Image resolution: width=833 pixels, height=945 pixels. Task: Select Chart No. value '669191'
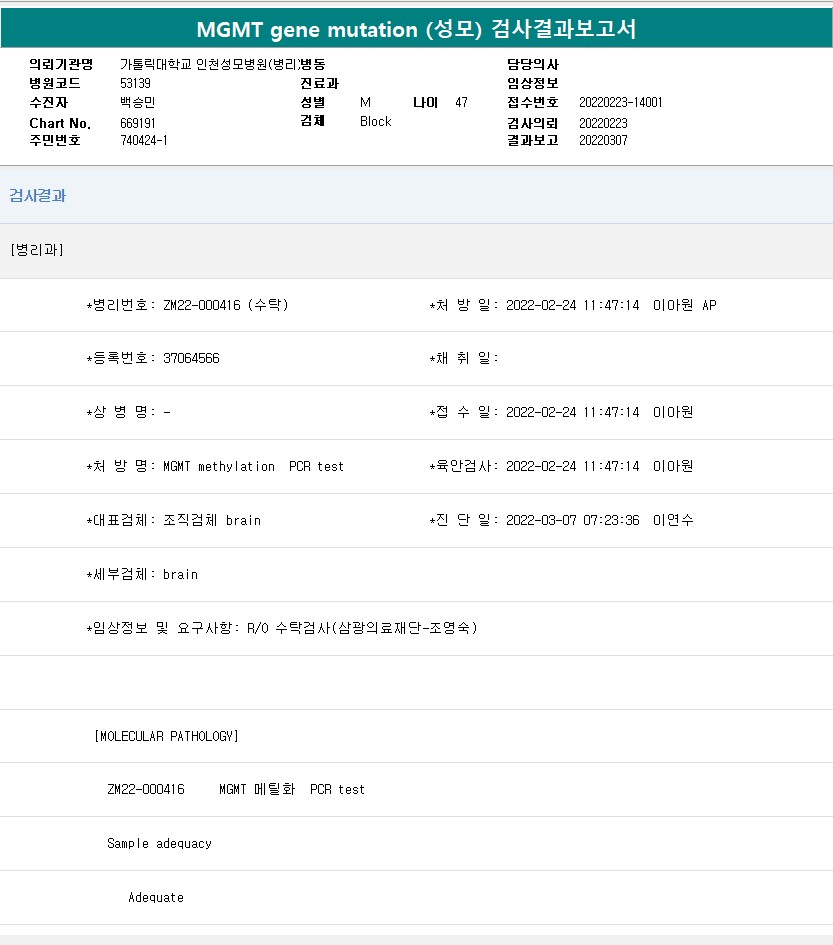137,123
